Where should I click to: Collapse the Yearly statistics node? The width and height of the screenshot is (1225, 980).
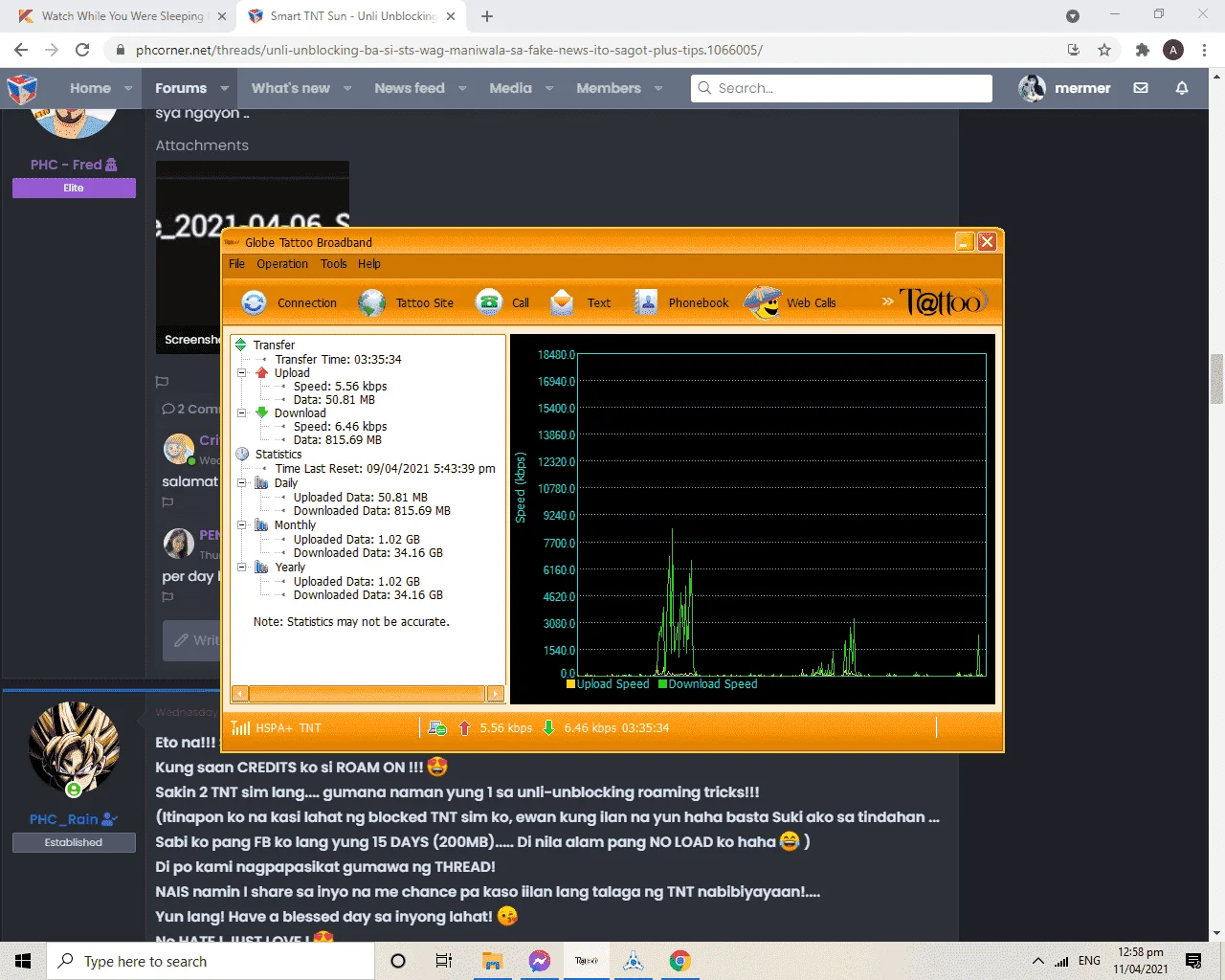tap(242, 568)
